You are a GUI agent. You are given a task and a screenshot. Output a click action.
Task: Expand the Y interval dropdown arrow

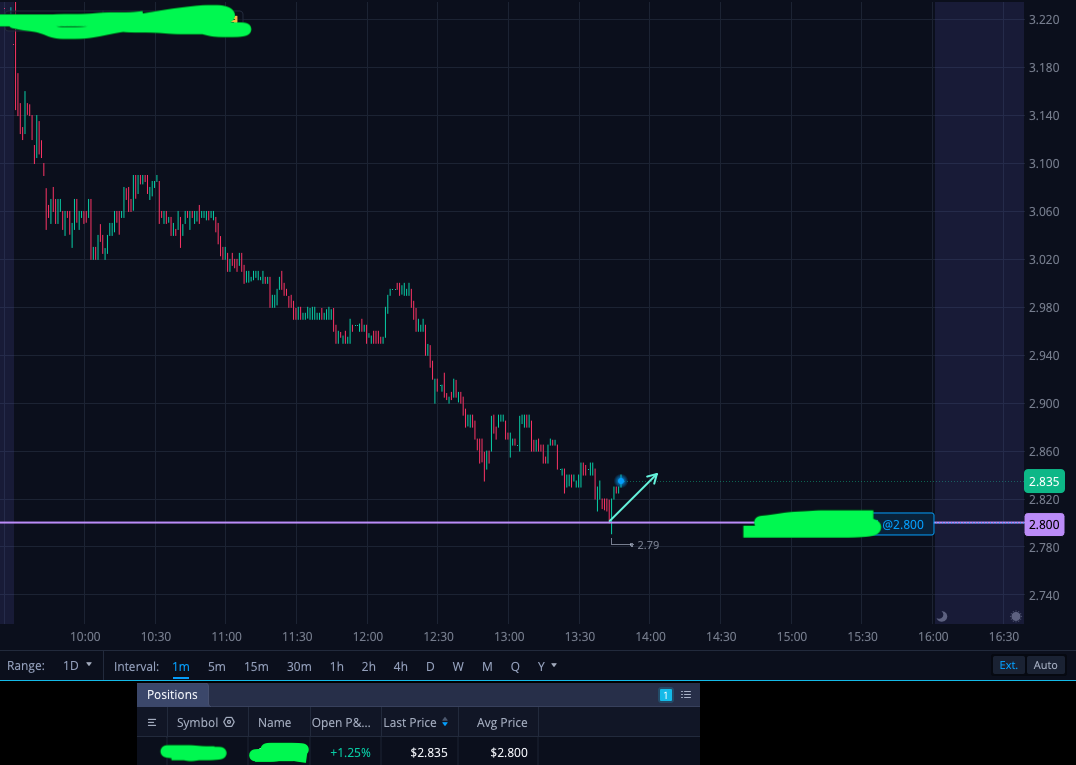tap(554, 666)
